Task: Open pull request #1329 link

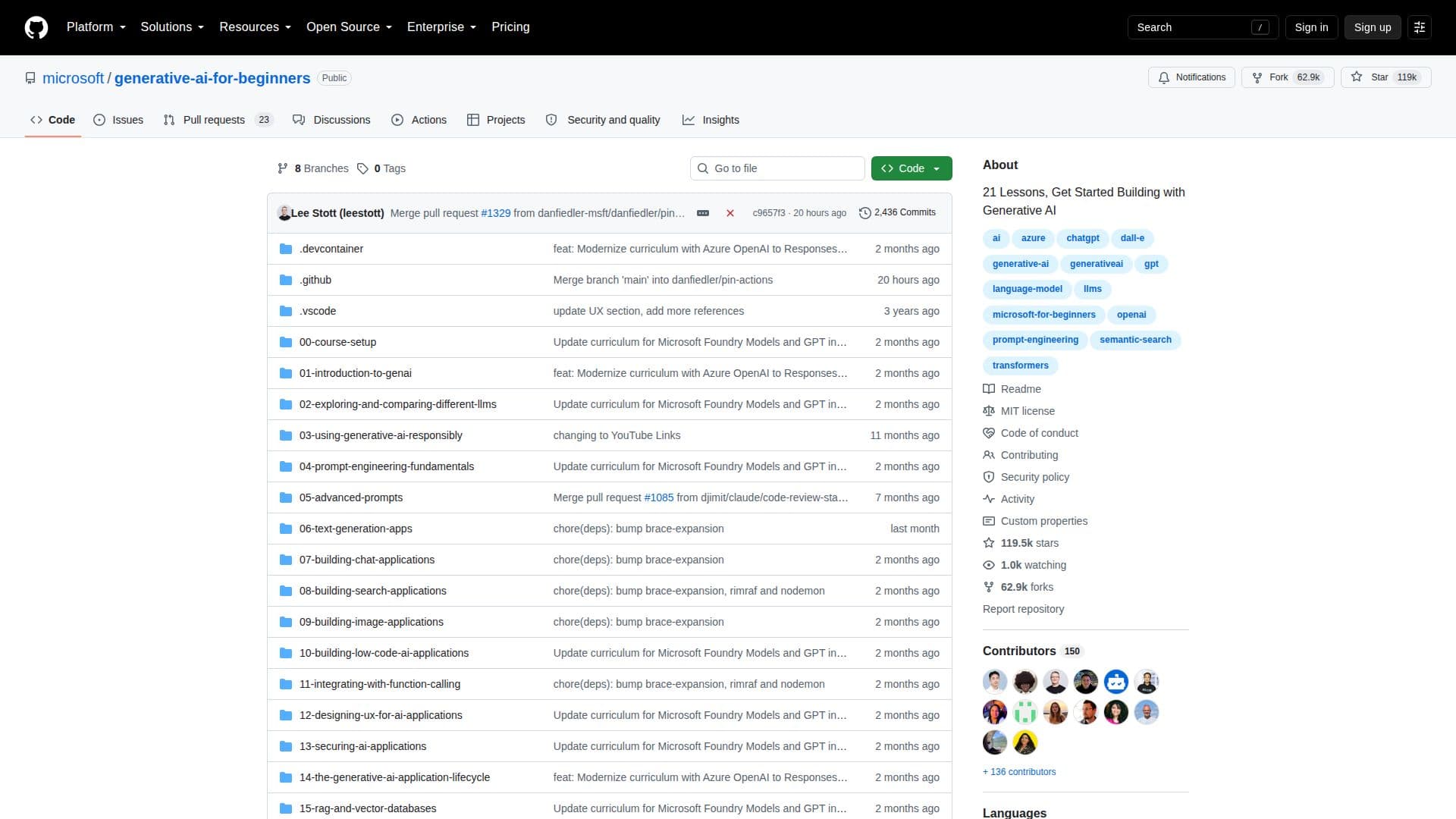Action: click(496, 213)
